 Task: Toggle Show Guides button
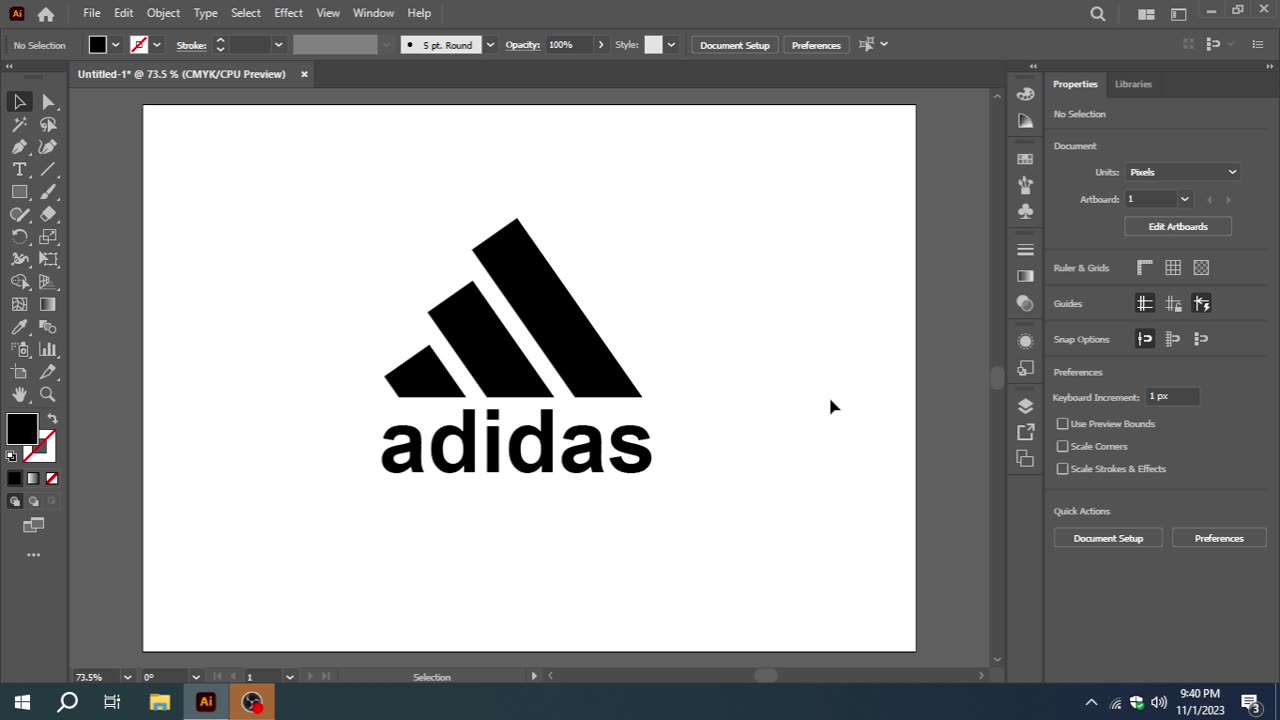pyautogui.click(x=1145, y=303)
